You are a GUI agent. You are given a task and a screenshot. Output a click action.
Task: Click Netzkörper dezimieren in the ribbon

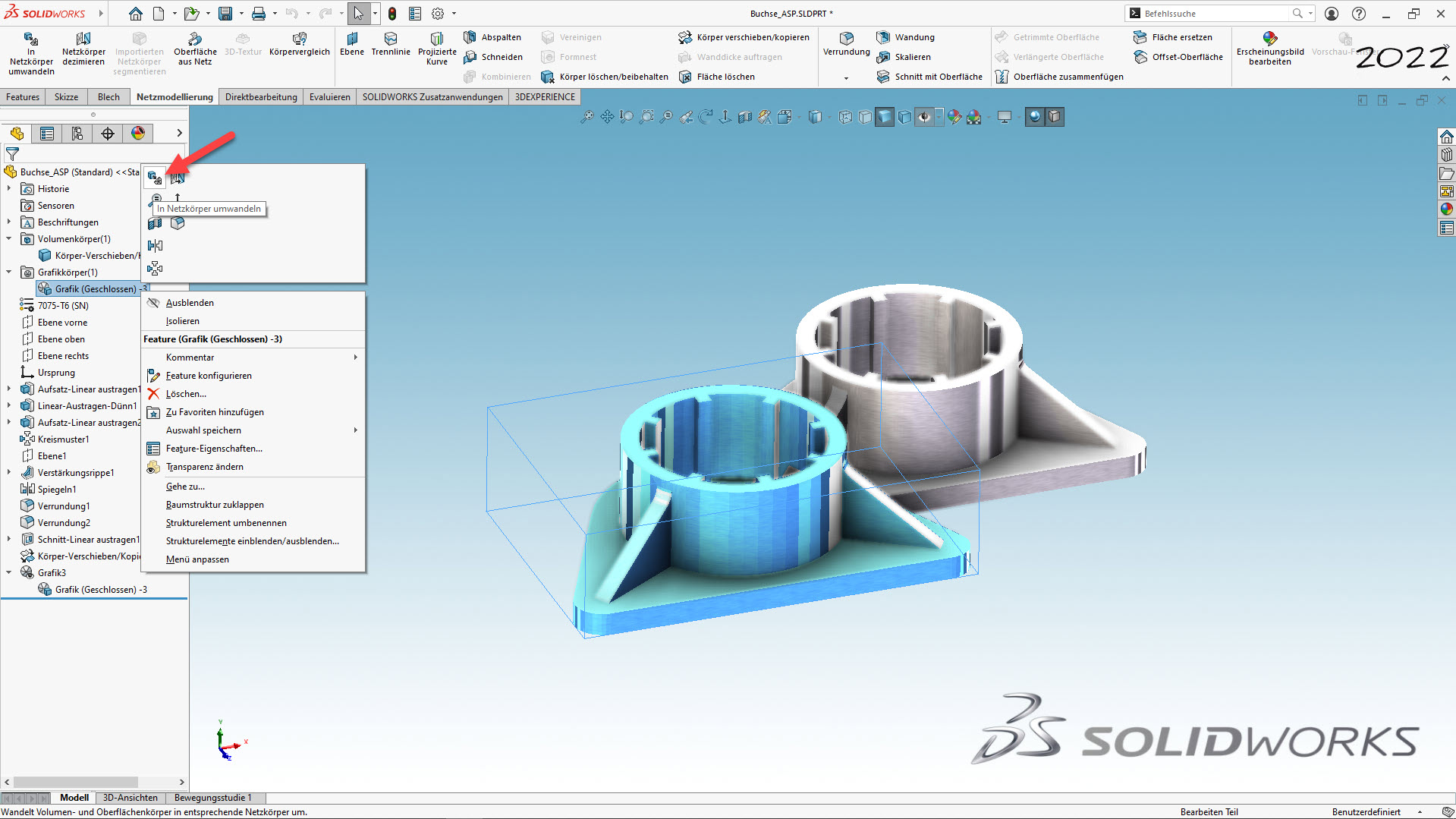(83, 50)
